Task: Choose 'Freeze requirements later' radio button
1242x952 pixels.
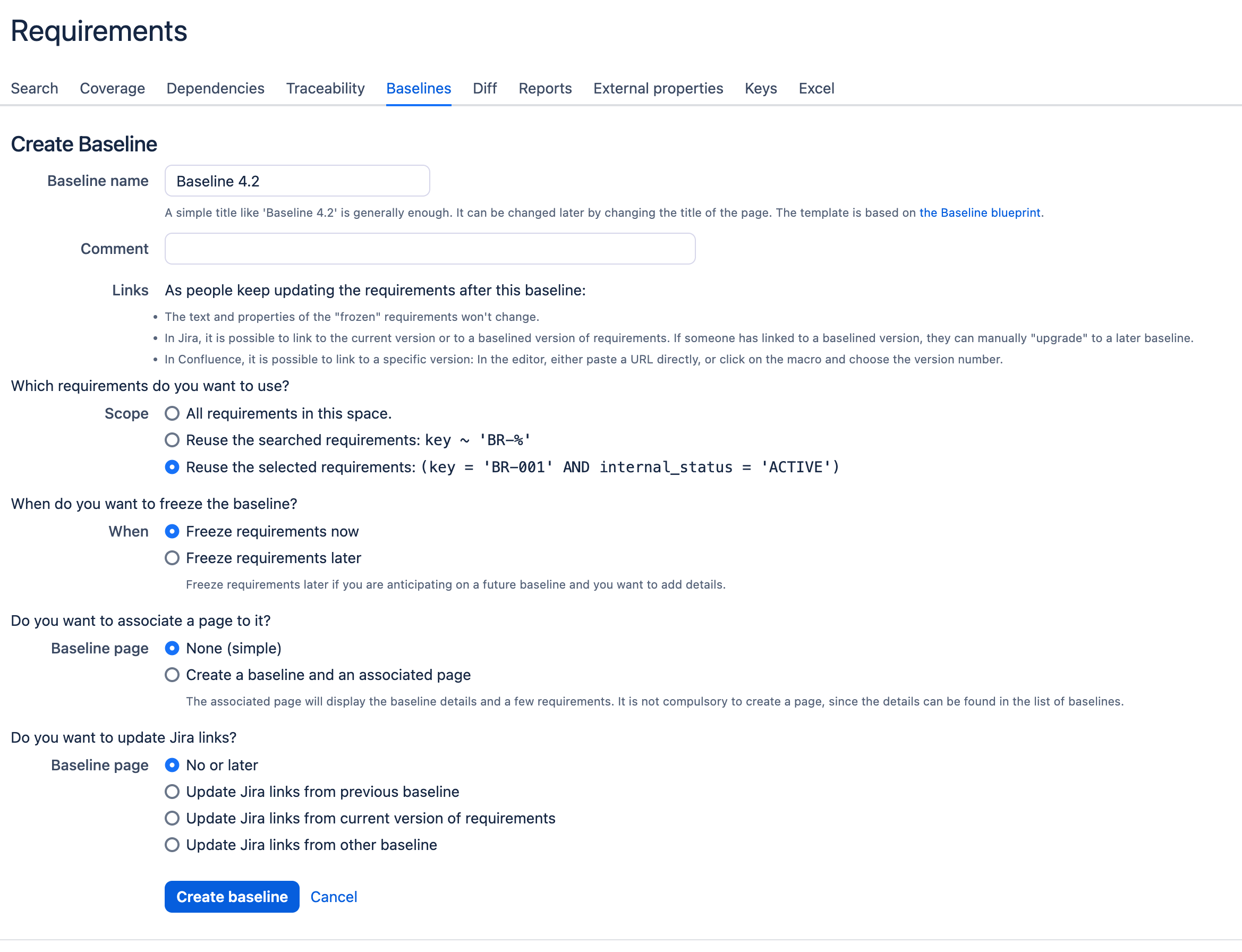Action: tap(172, 558)
